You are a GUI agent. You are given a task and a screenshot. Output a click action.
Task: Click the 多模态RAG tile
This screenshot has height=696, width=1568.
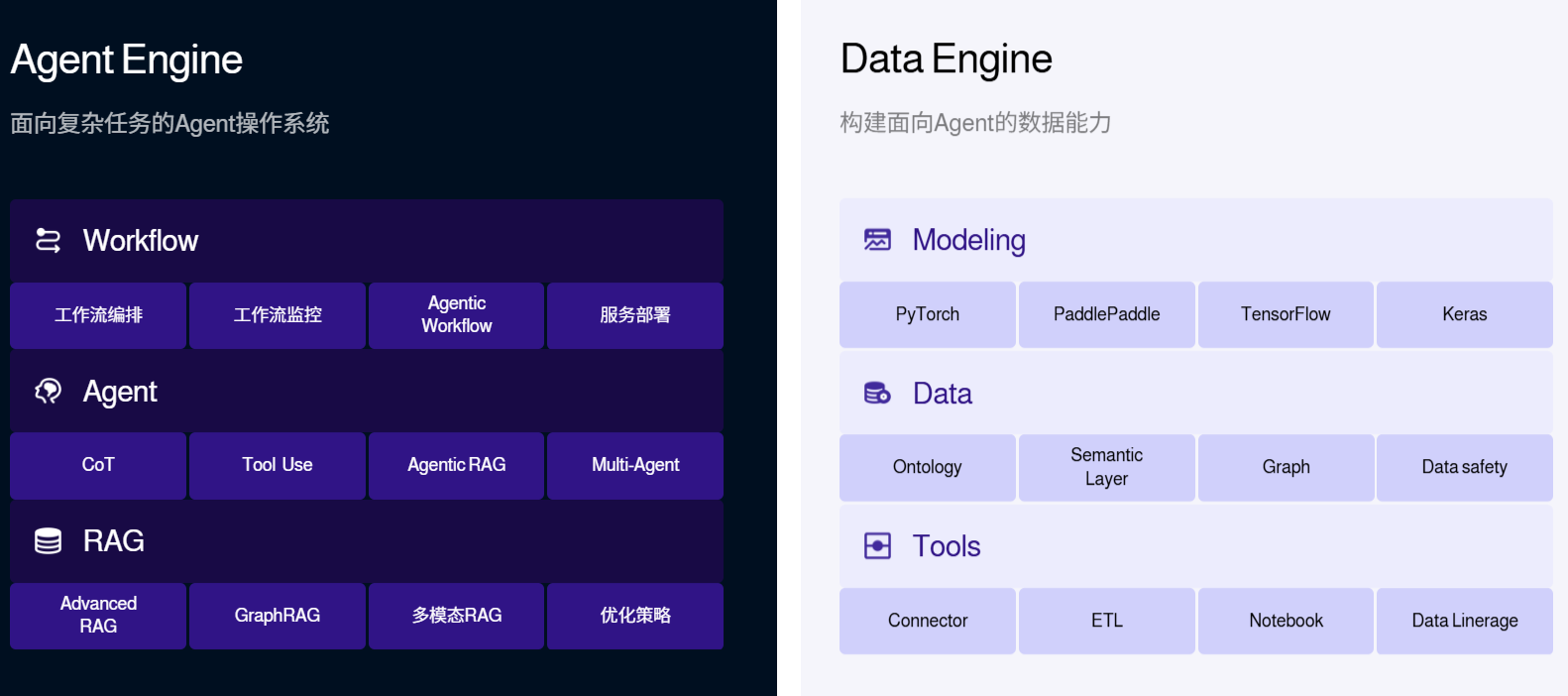[x=456, y=616]
